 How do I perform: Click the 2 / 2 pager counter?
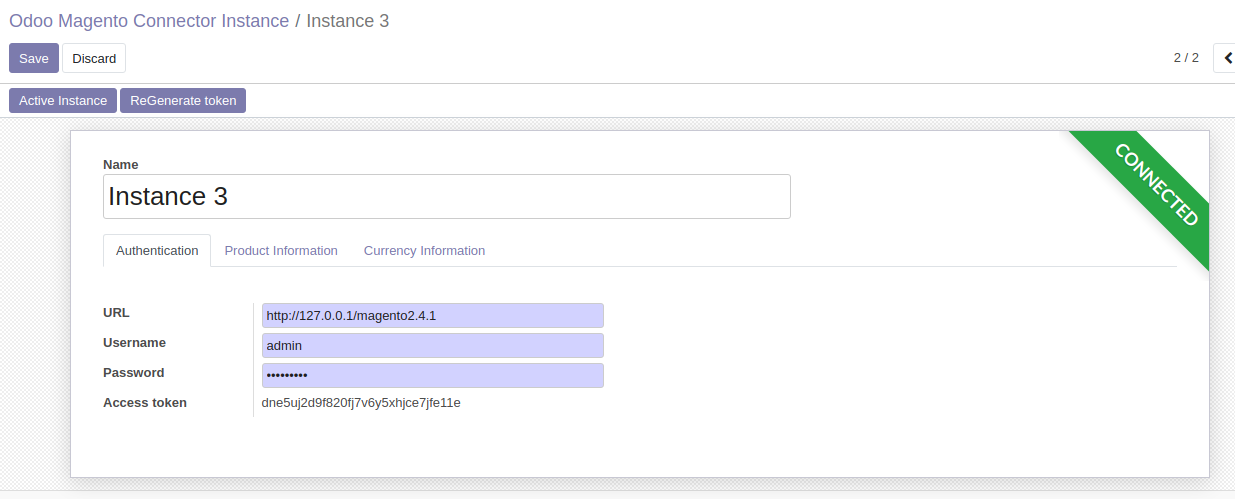click(x=1186, y=58)
